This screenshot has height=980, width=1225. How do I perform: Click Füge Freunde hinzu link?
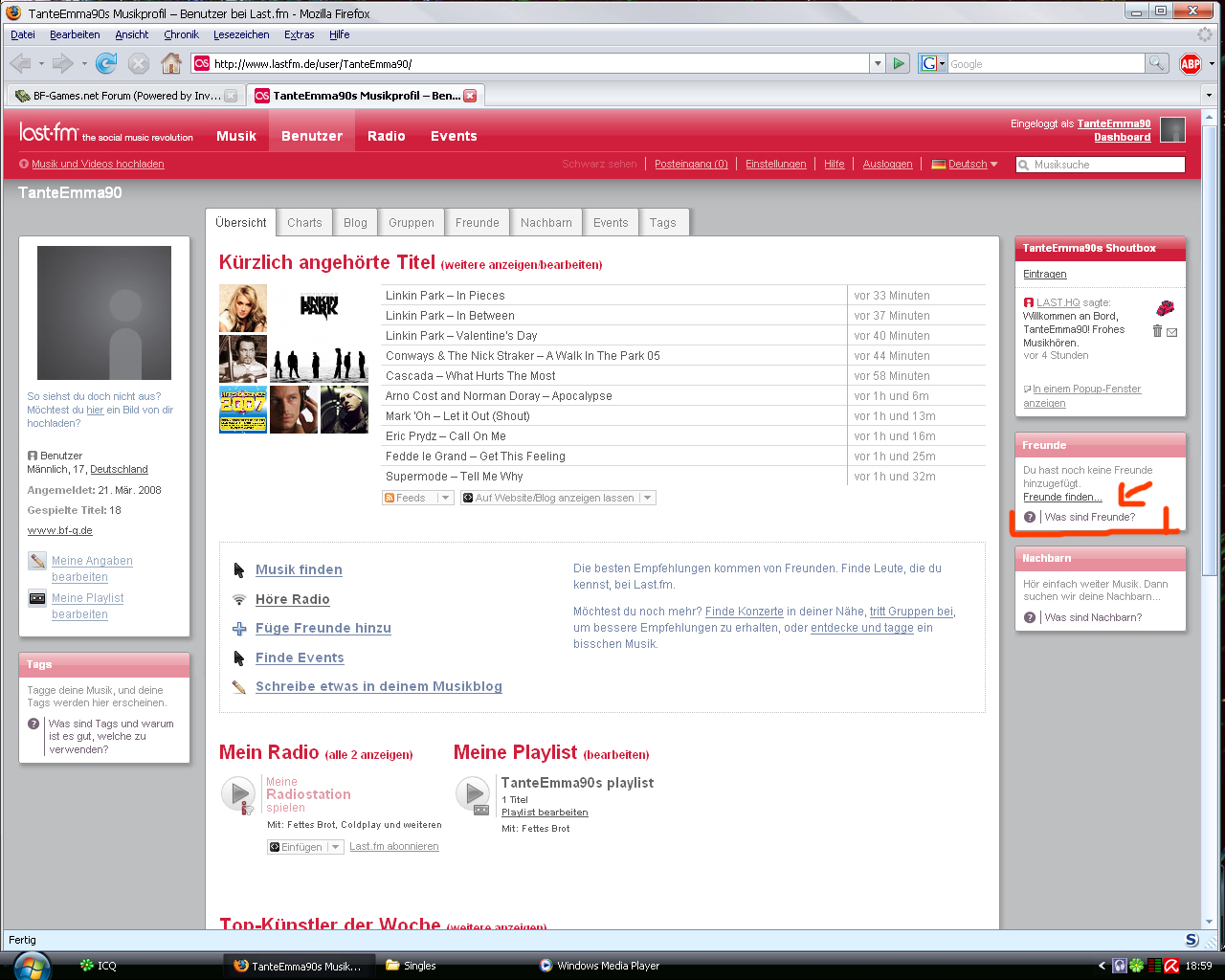[323, 628]
